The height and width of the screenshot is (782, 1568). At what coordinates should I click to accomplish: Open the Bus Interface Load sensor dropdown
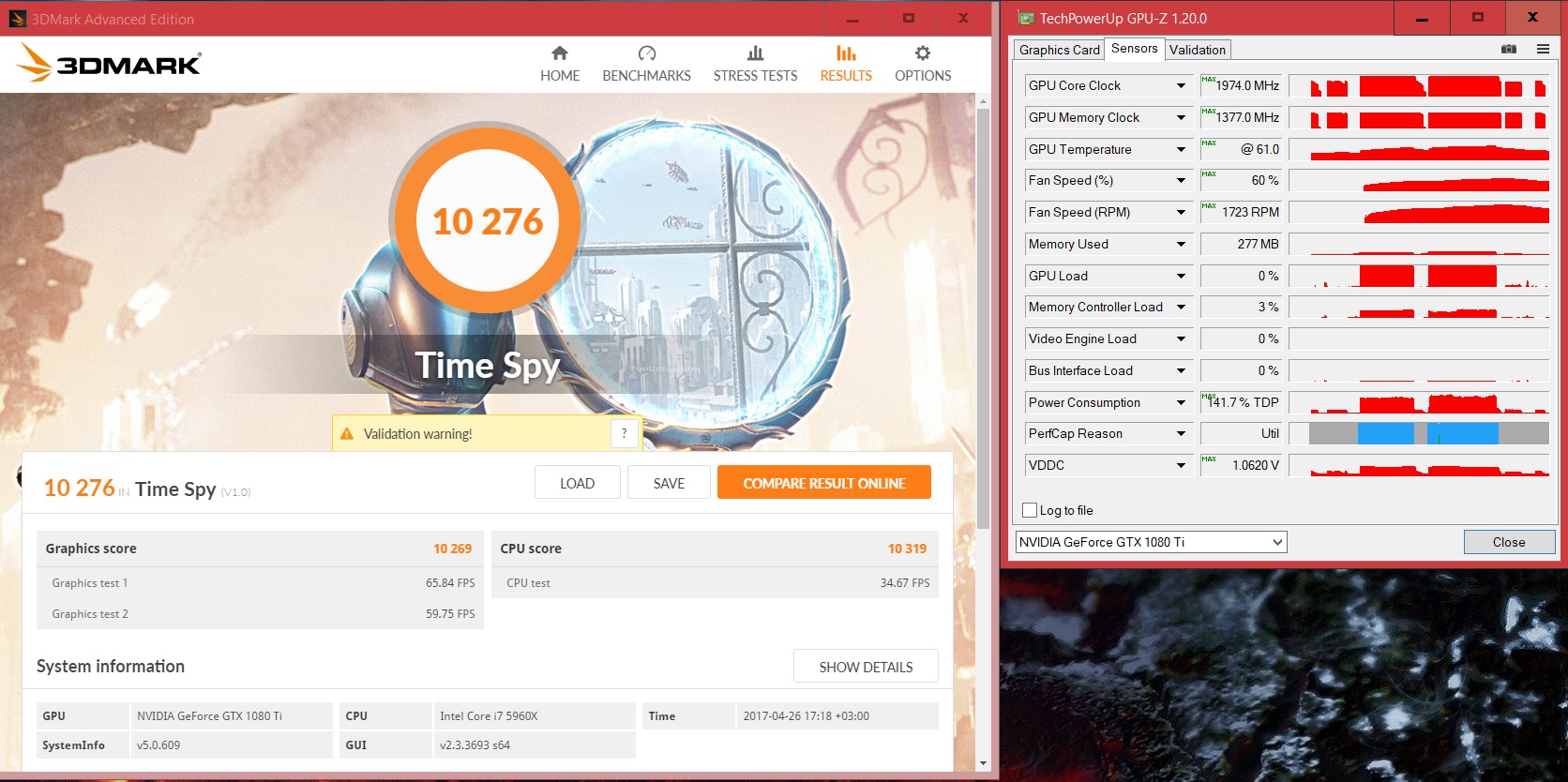click(1181, 370)
